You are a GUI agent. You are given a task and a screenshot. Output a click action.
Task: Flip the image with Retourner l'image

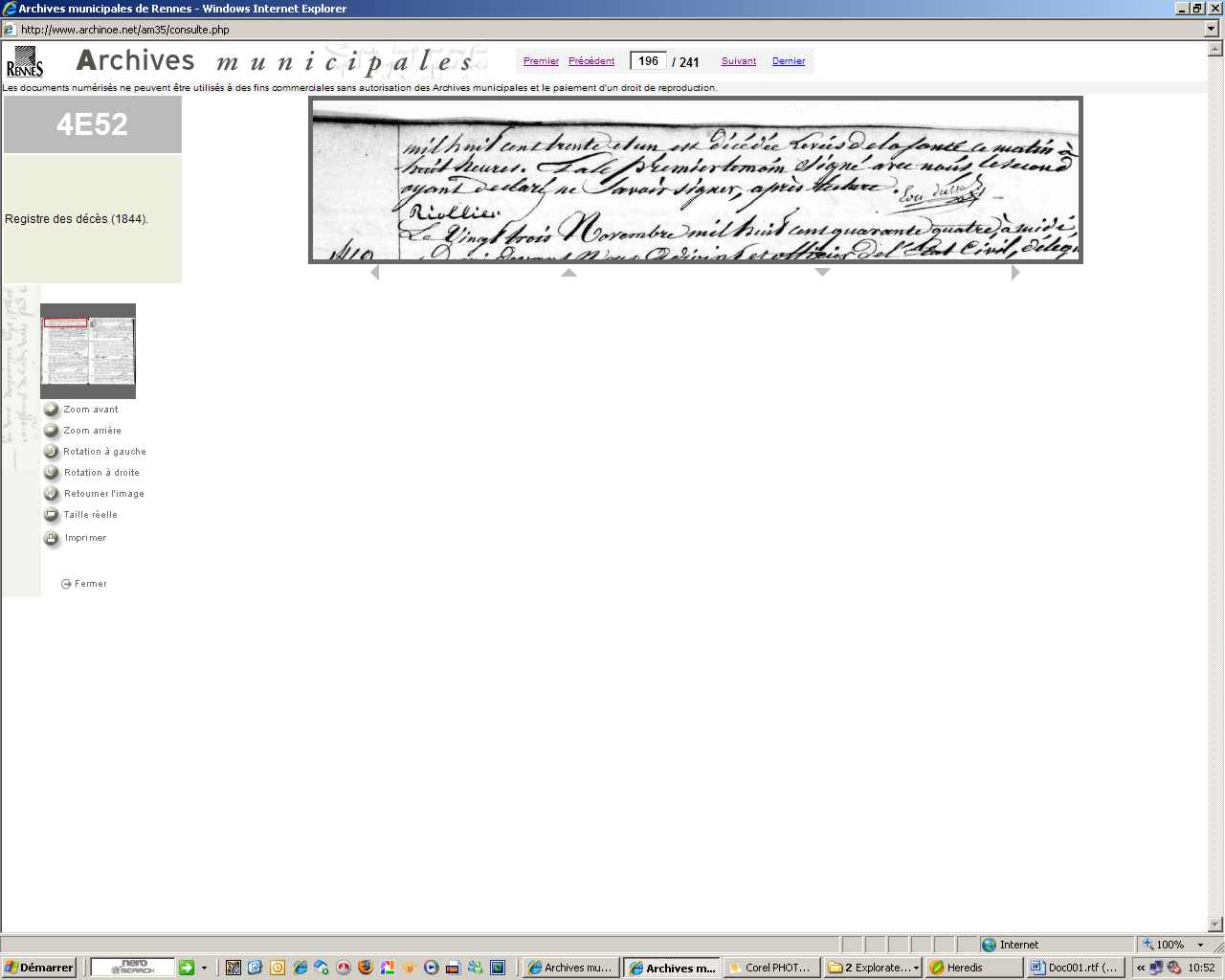coord(52,494)
